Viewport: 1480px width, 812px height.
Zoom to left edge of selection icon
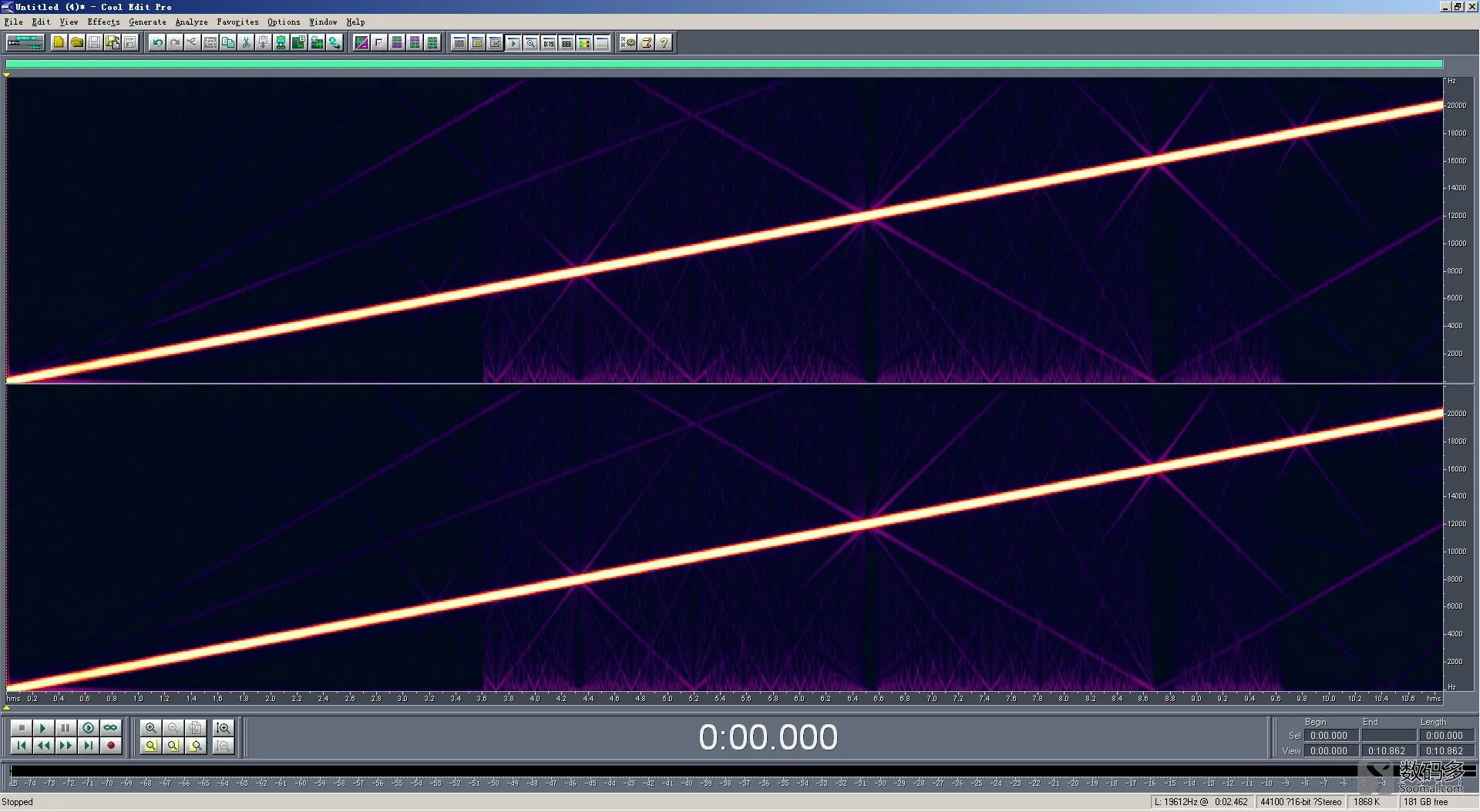(173, 745)
